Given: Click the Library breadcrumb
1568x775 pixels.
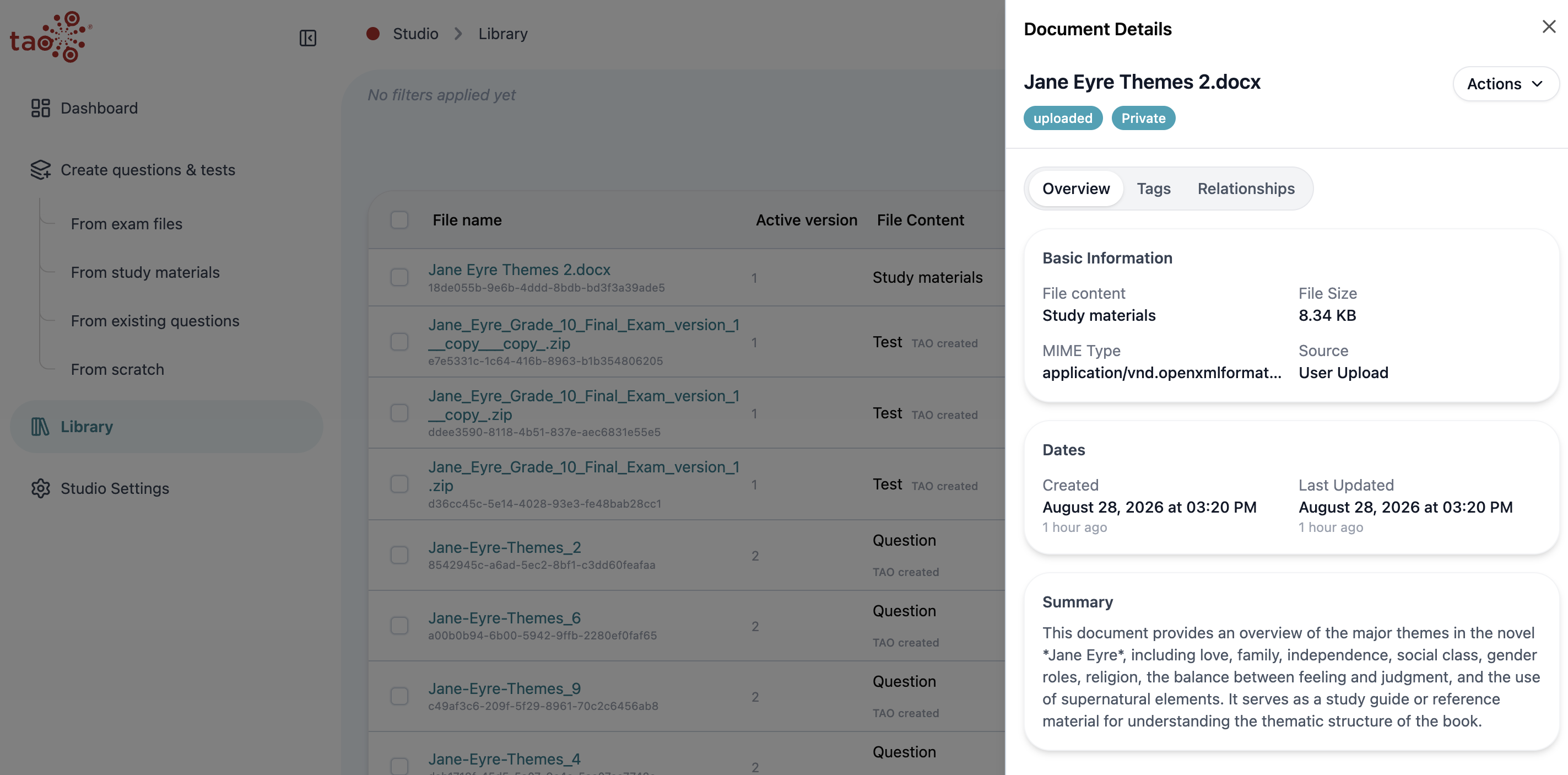Looking at the screenshot, I should coord(503,34).
